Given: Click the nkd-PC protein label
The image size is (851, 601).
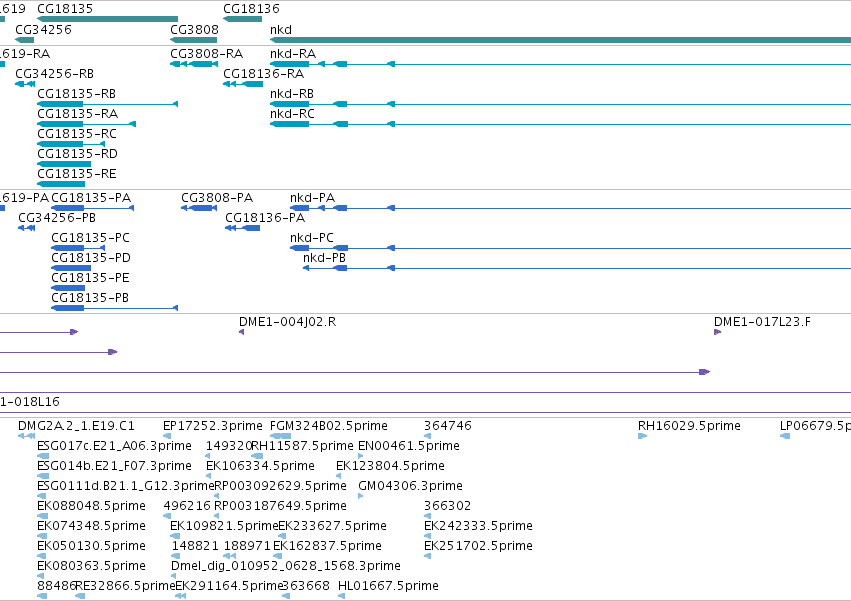Looking at the screenshot, I should [x=312, y=238].
